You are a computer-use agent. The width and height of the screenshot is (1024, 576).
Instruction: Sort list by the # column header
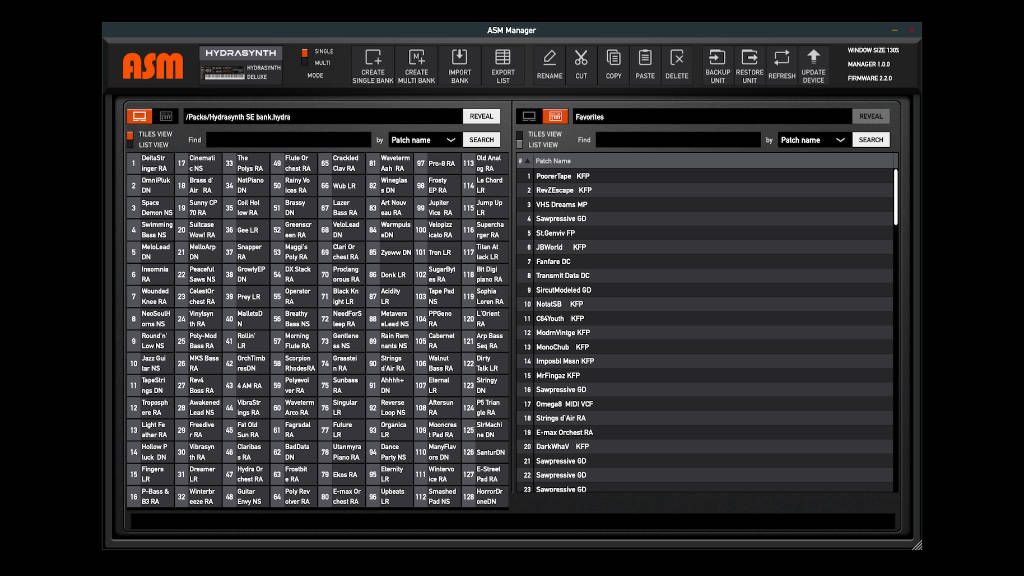pos(522,161)
